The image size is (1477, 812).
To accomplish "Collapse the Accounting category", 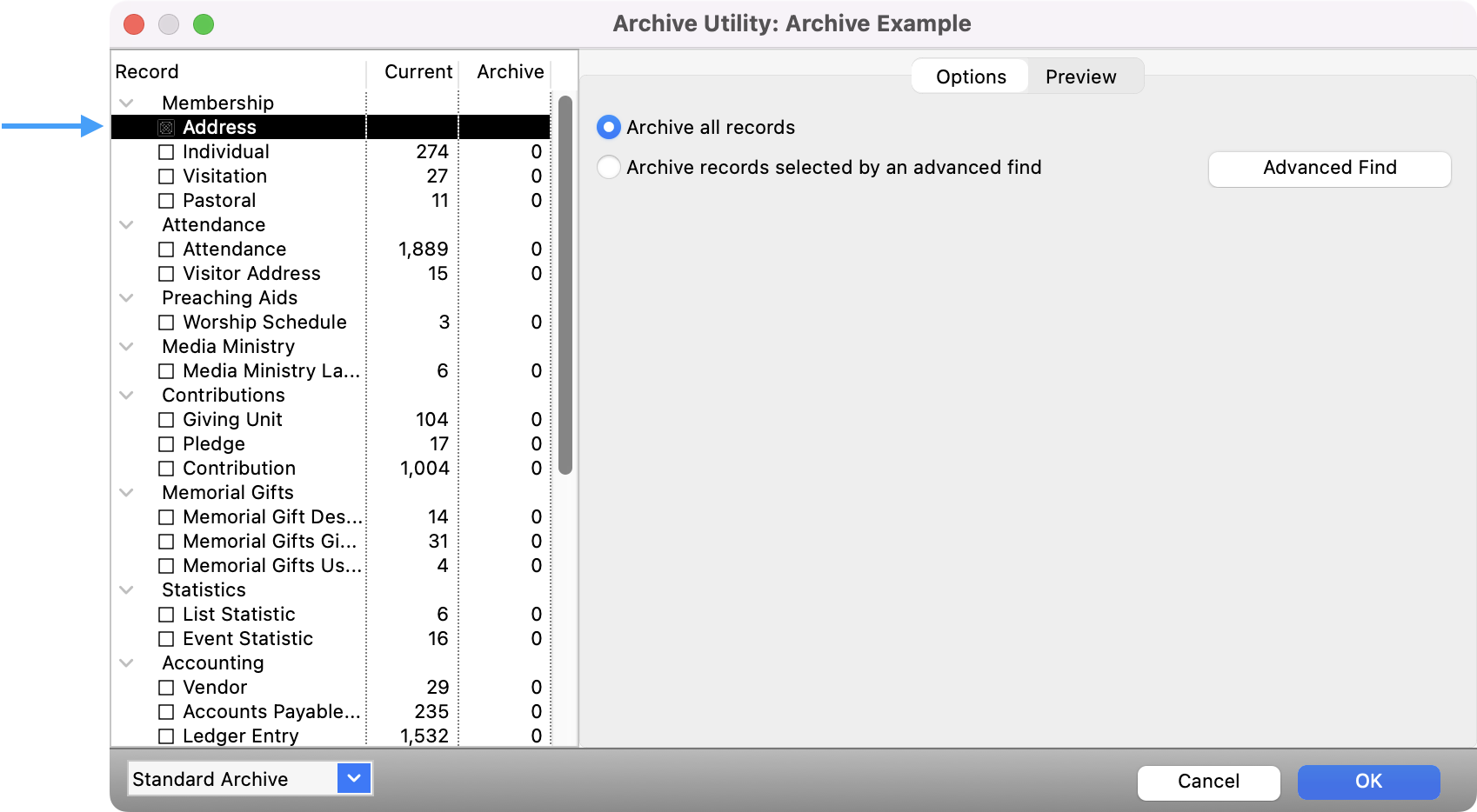I will click(x=127, y=662).
